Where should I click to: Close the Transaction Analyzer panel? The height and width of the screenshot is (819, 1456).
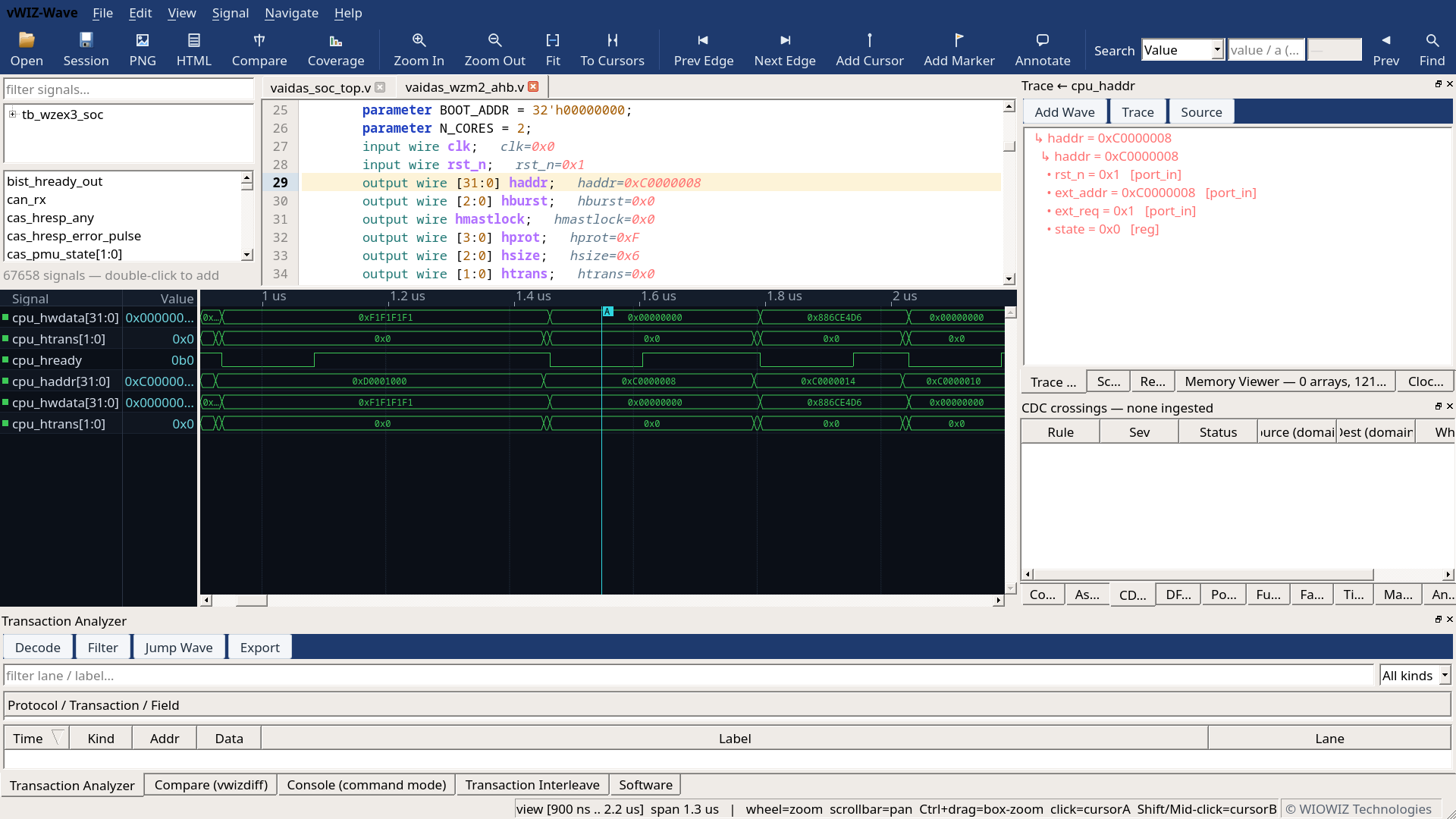pos(1449,620)
